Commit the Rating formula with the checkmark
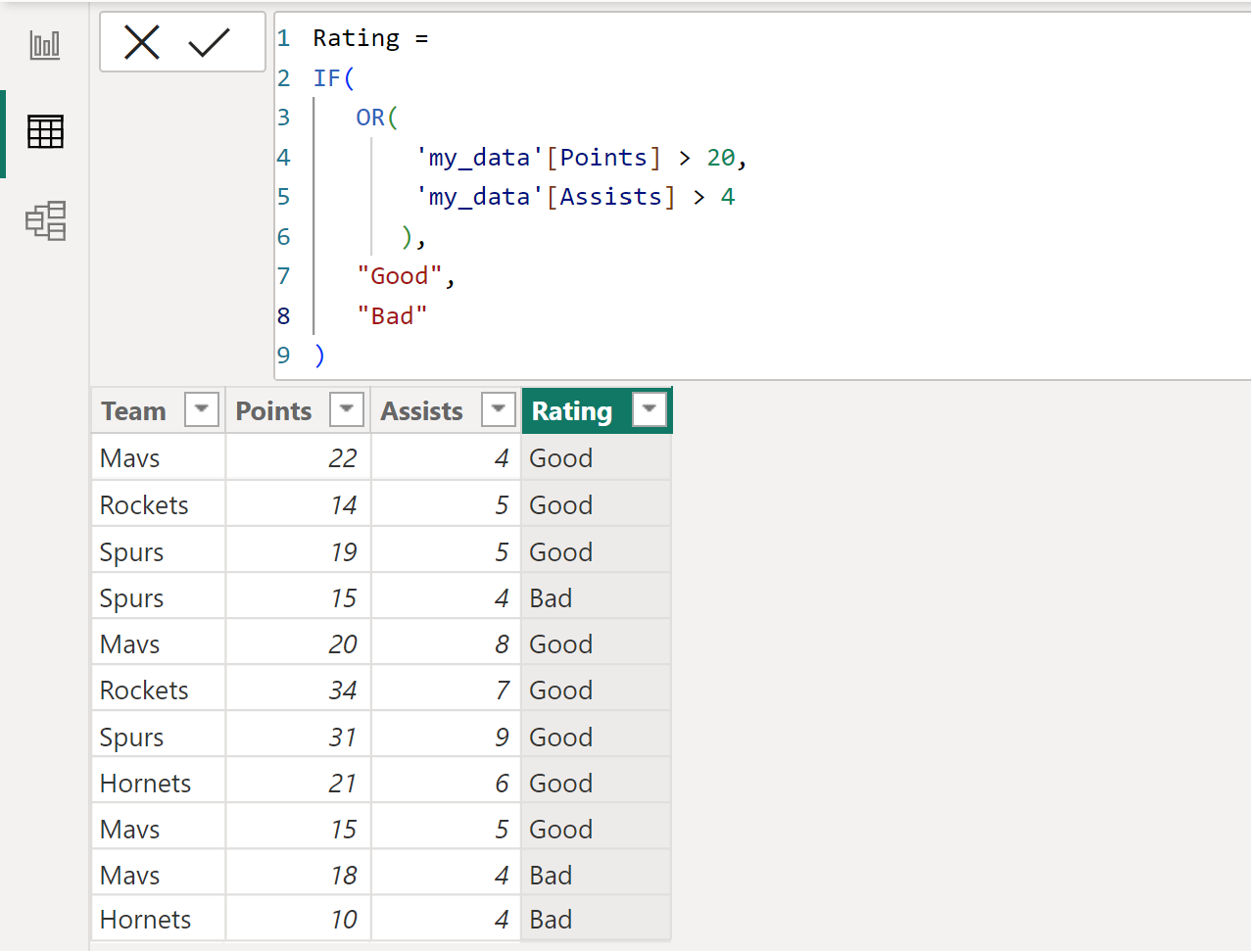Screen dimensions: 1252x952 pyautogui.click(x=209, y=42)
